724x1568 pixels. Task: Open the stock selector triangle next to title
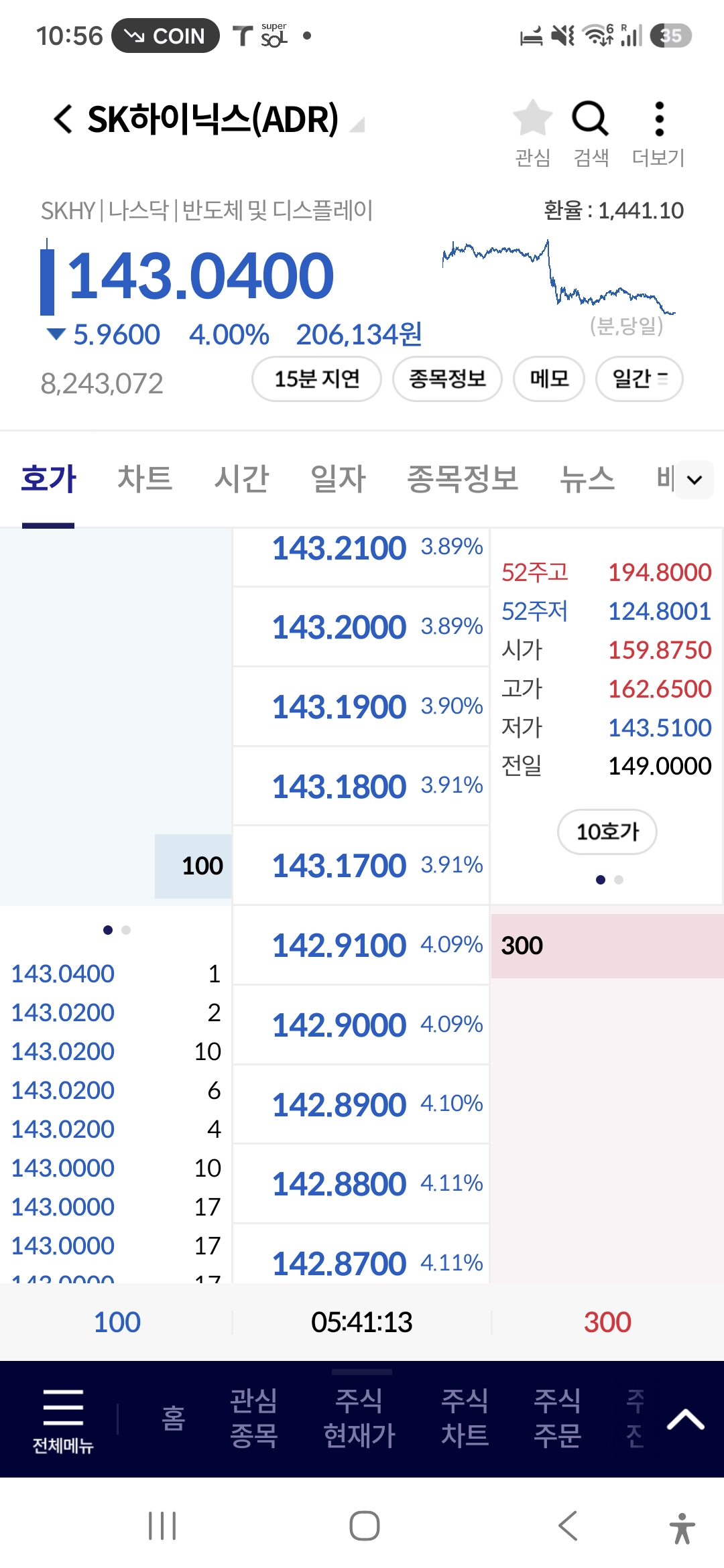tap(358, 125)
